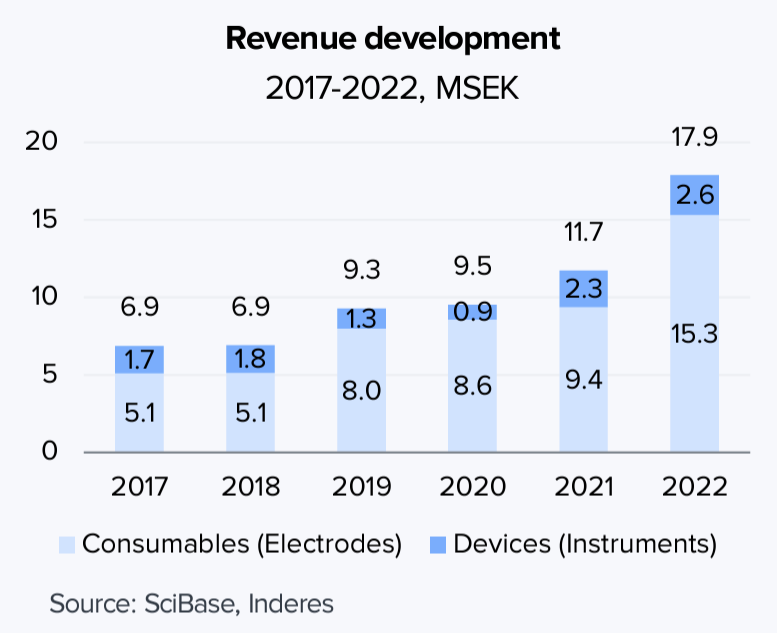Screen dimensions: 777x633
Task: Select the 2021 Consumables segment showing 9.4
Action: click(583, 380)
